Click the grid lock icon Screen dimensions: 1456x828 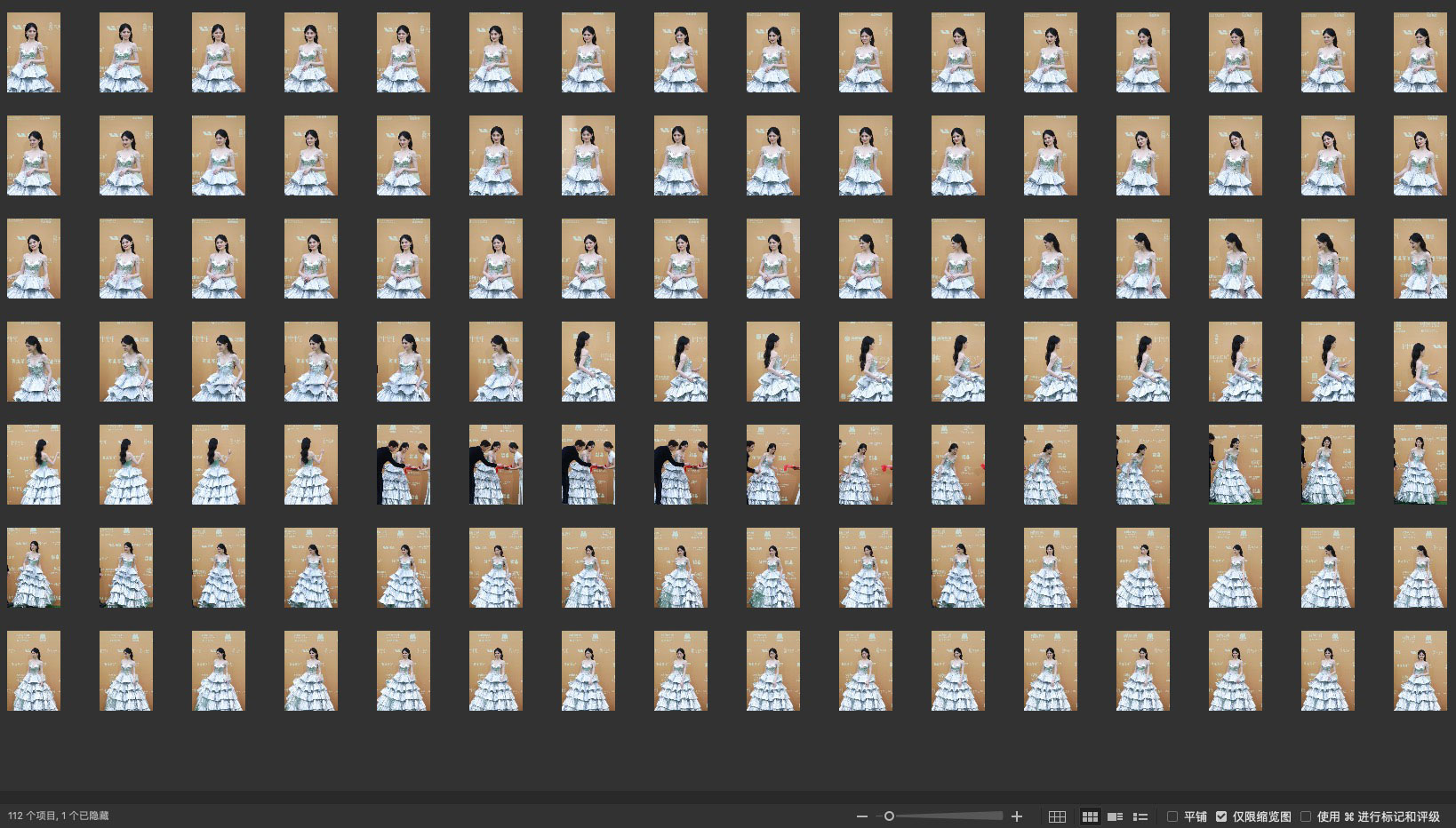[1057, 816]
